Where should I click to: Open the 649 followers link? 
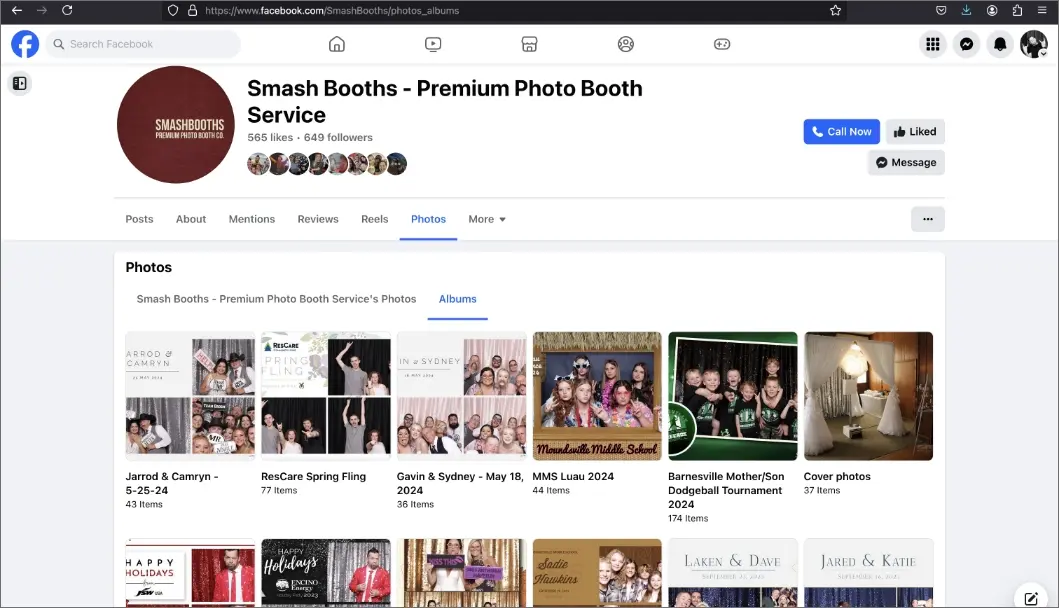pos(338,137)
